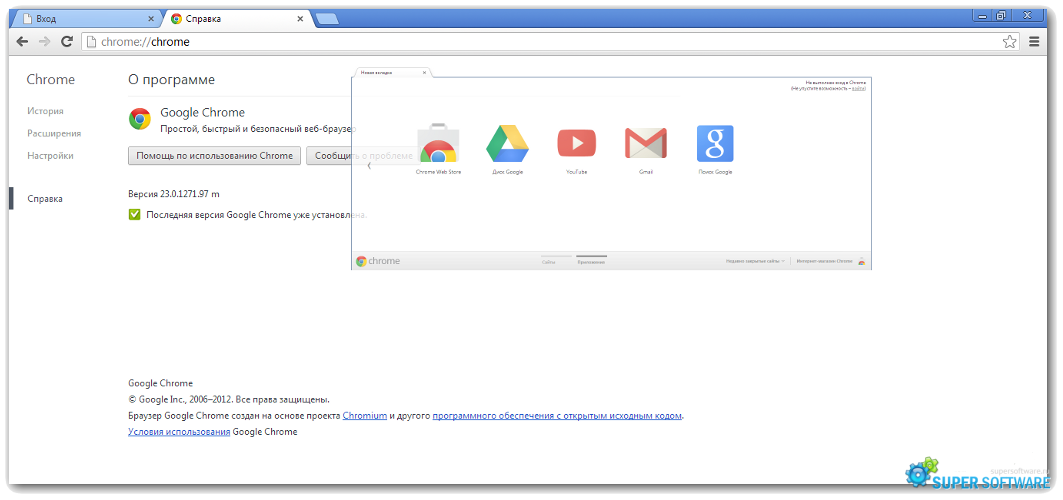
Task: Select Справка in the sidebar
Action: 45,199
